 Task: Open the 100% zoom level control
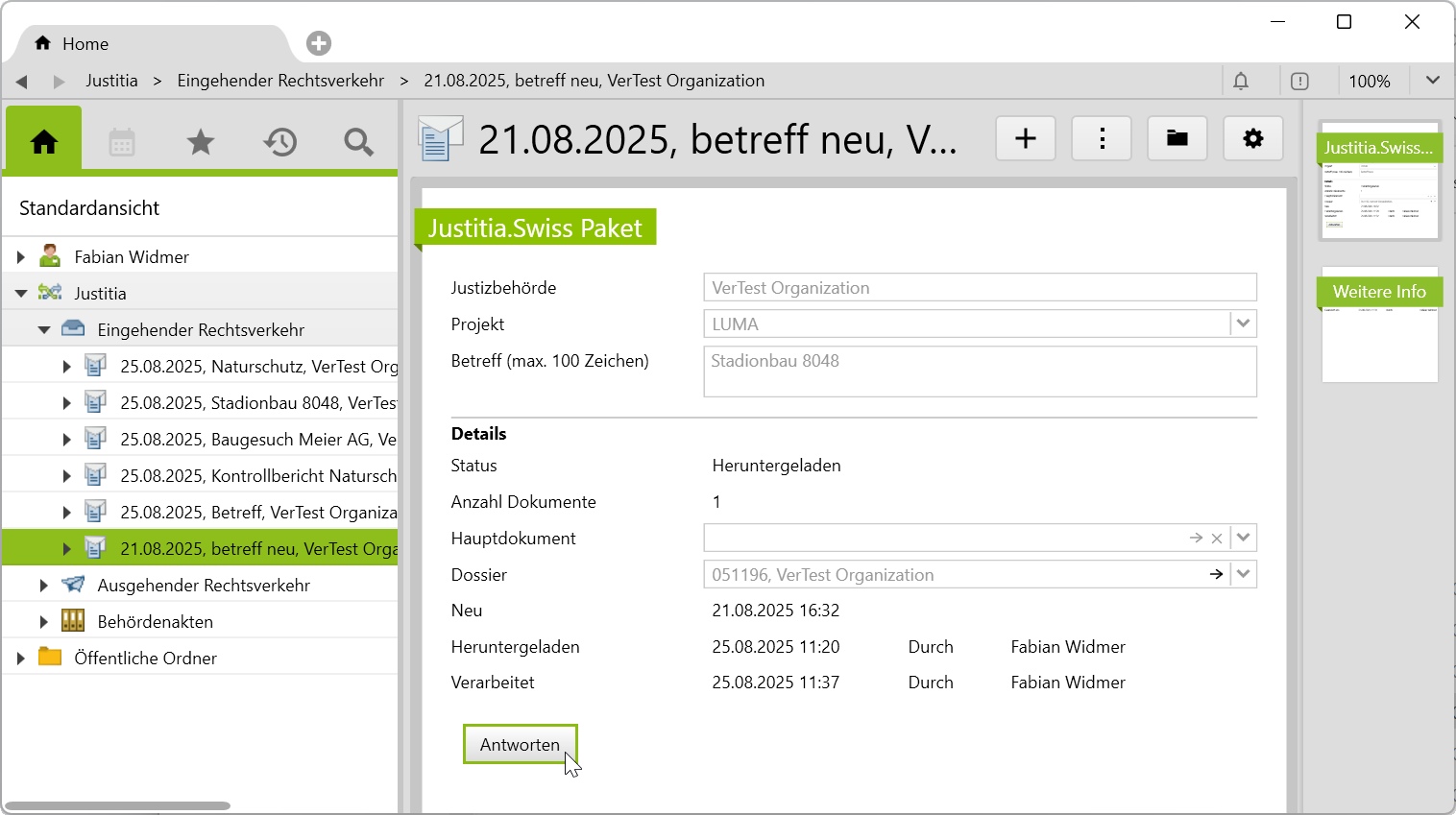(x=1370, y=82)
